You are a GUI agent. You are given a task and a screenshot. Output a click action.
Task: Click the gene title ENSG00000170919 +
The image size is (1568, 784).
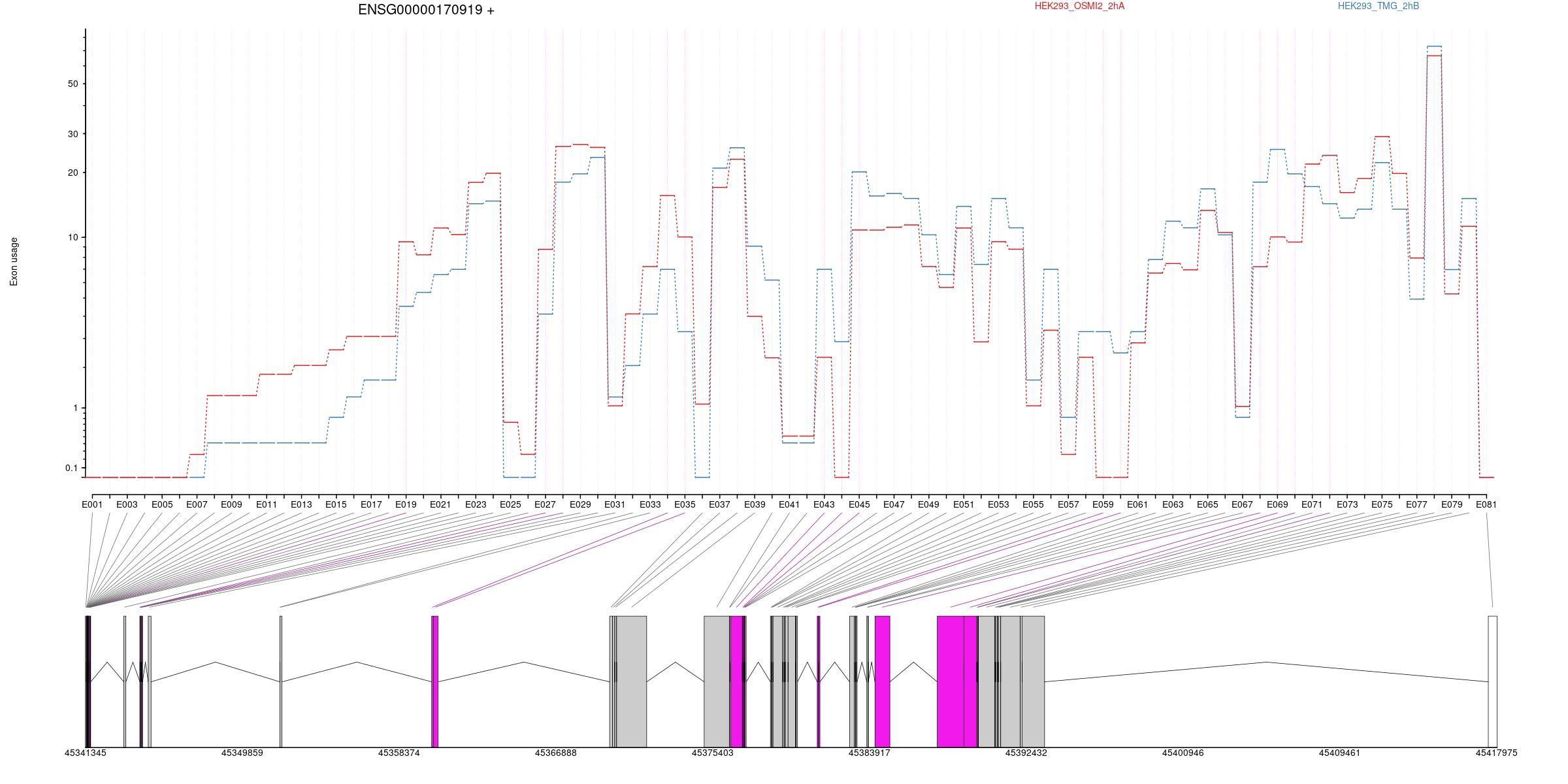coord(426,10)
